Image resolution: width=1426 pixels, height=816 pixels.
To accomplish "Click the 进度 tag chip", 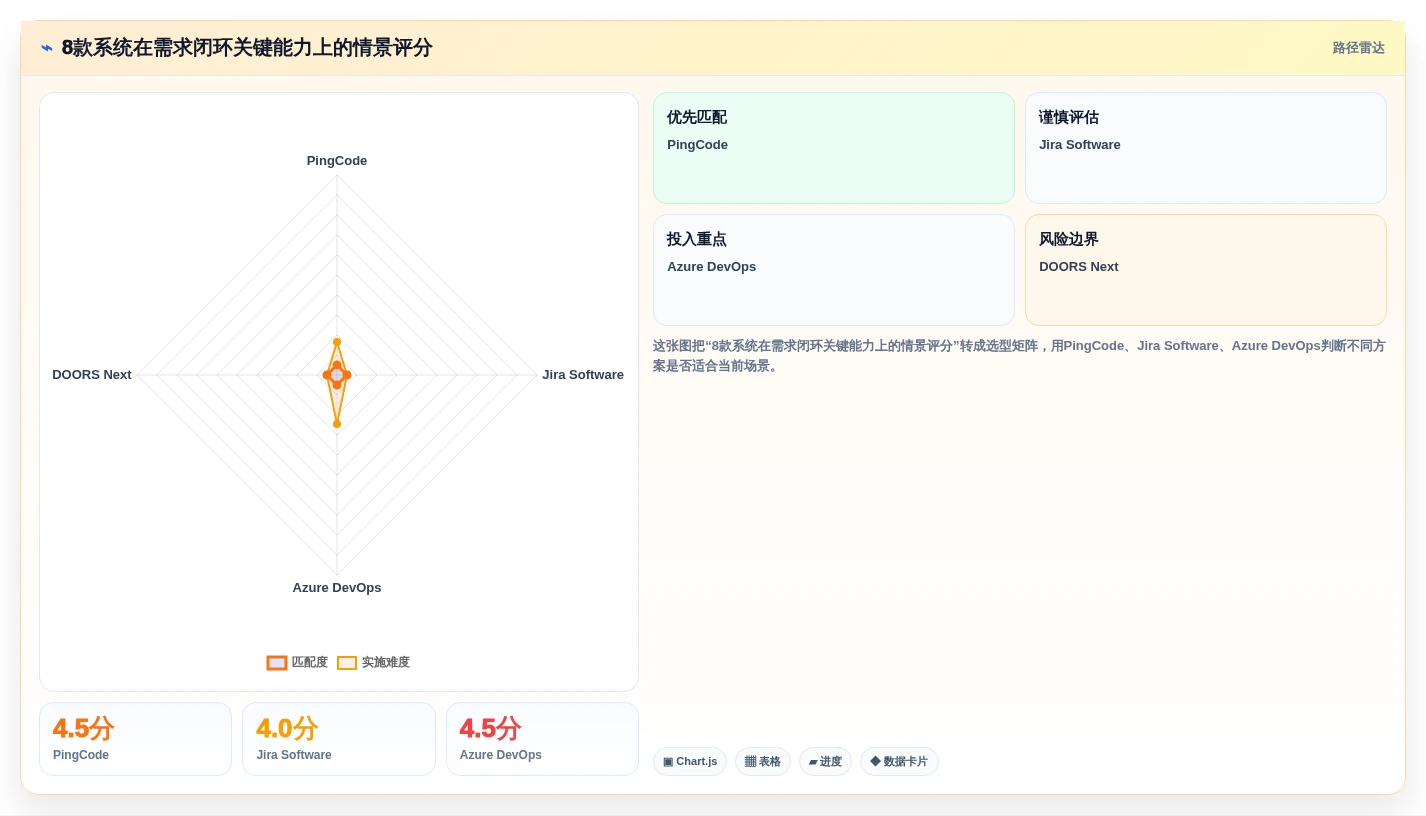I will (x=825, y=762).
